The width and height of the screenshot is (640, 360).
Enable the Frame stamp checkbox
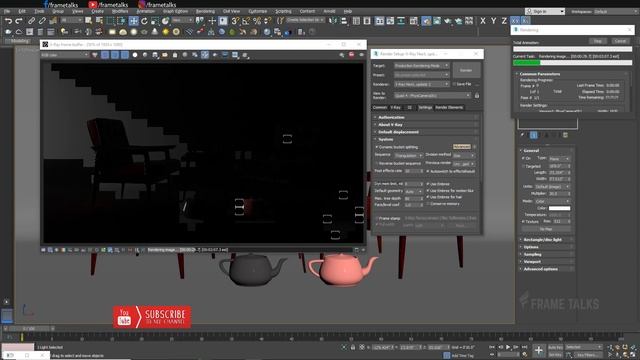pyautogui.click(x=377, y=218)
